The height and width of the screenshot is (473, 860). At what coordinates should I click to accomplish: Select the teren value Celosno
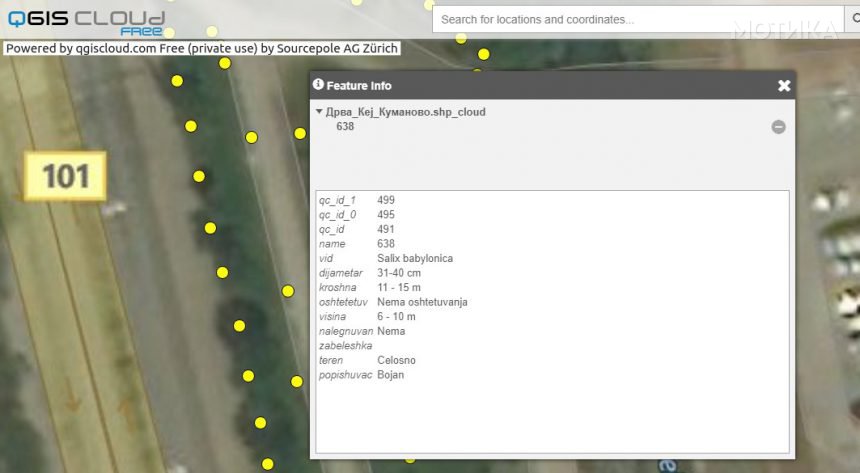point(396,360)
